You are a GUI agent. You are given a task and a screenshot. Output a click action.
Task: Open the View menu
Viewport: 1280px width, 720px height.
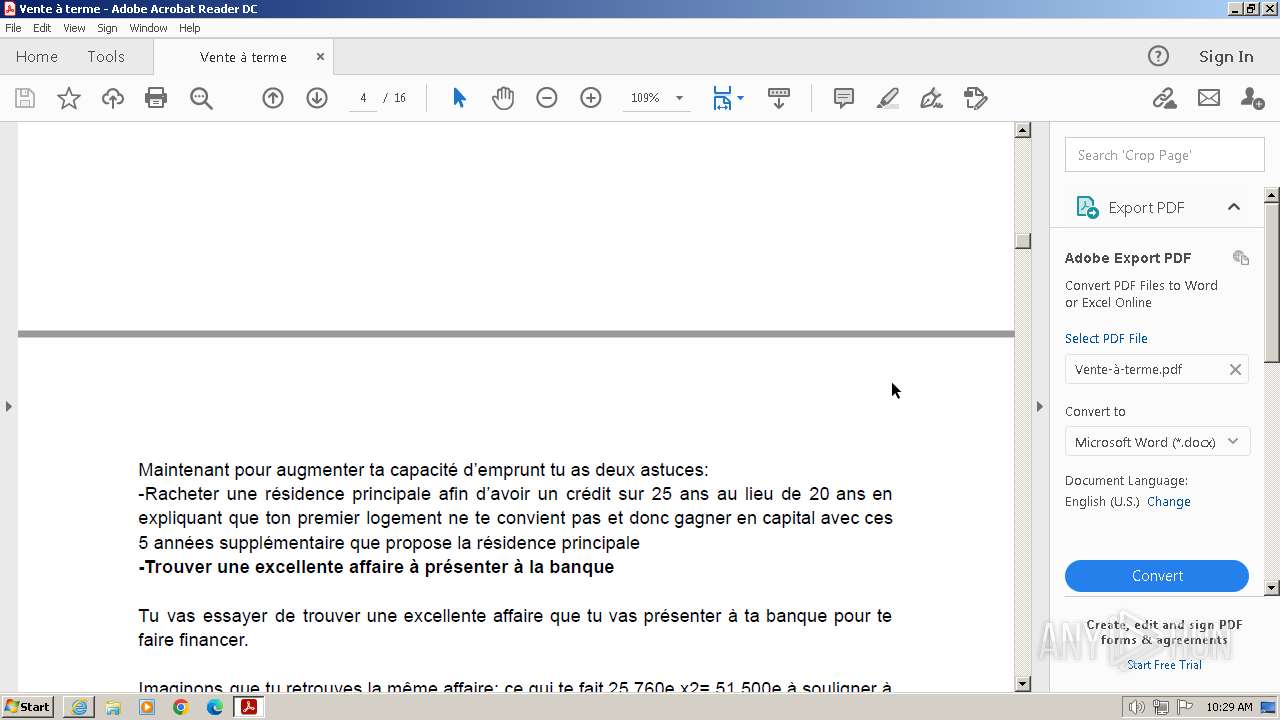point(74,28)
